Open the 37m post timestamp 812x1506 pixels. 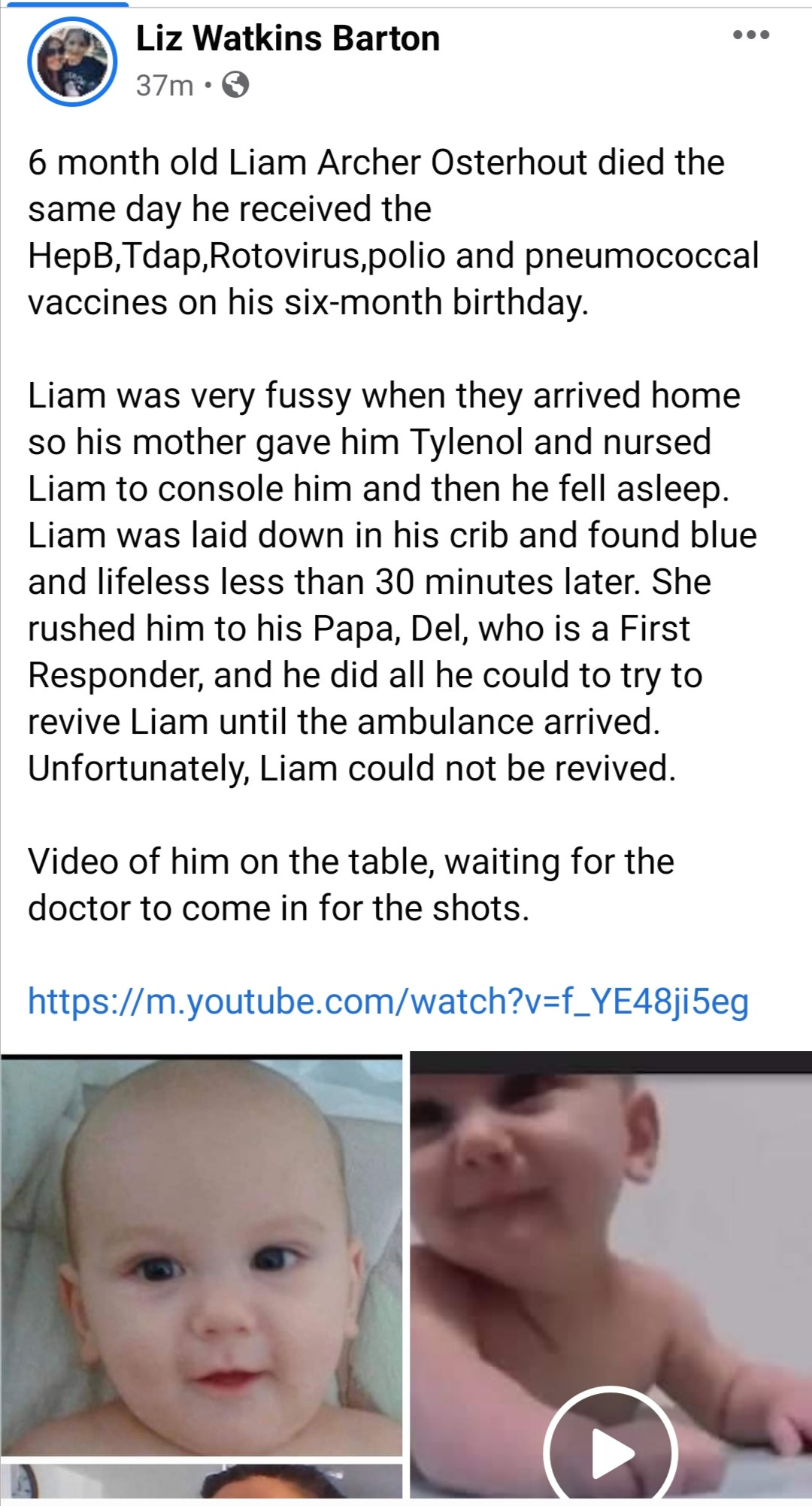pyautogui.click(x=165, y=86)
